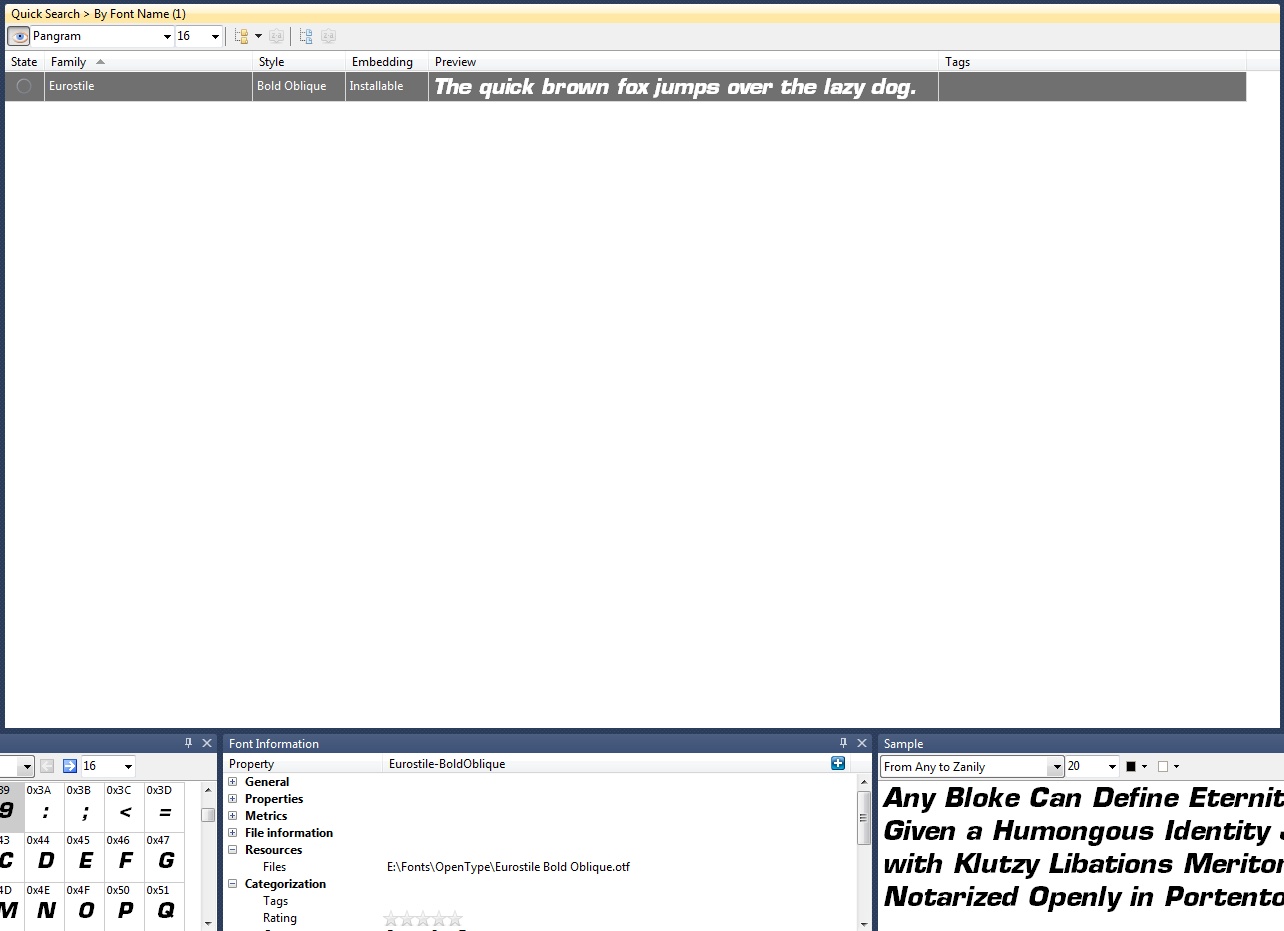Click the Eurostile Bold Oblique.otf file path
Viewport: 1284px width, 931px height.
point(508,867)
